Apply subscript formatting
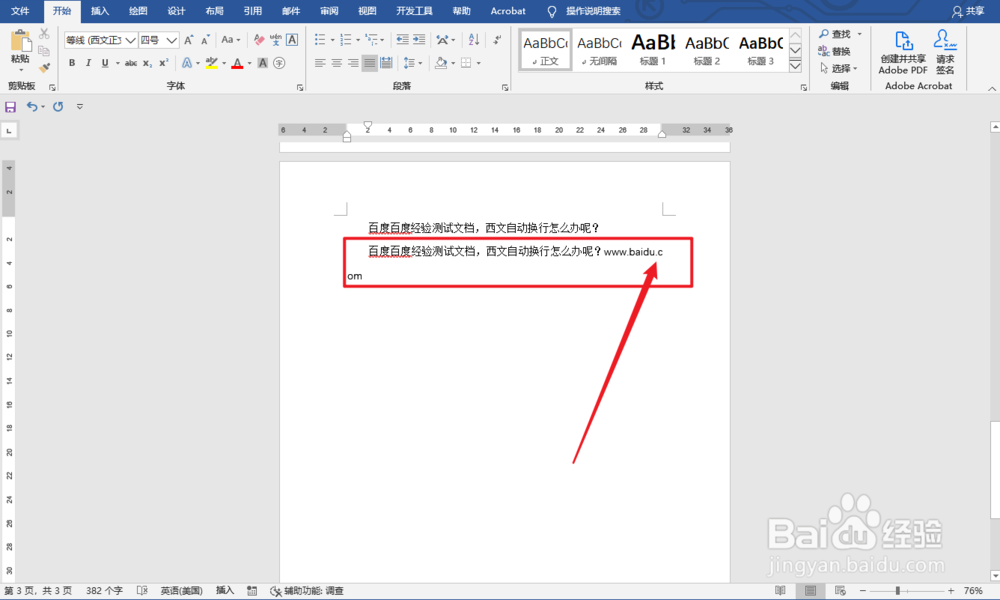1000x600 pixels. [147, 63]
